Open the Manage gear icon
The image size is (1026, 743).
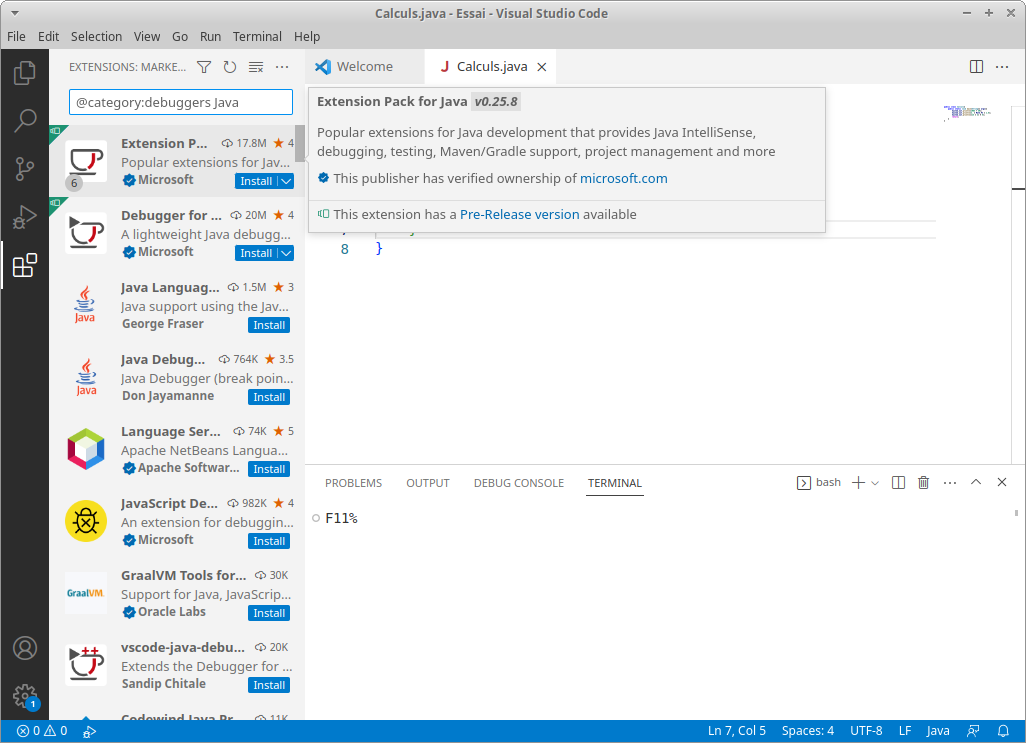25,697
